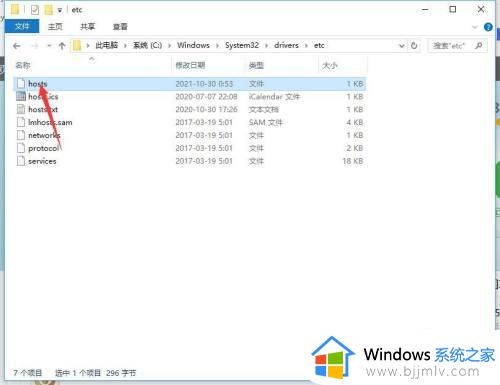This screenshot has width=500, height=385.
Task: Click the System32 breadcrumb segment
Action: click(242, 45)
